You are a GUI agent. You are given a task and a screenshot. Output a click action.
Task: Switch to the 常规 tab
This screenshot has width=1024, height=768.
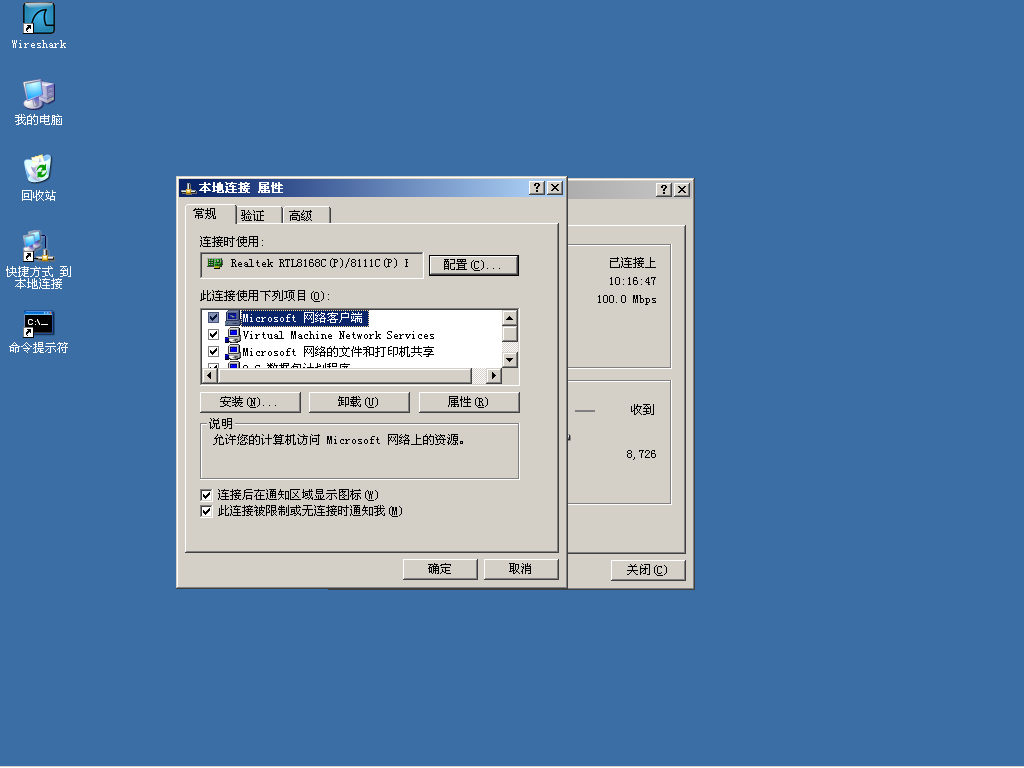(210, 214)
